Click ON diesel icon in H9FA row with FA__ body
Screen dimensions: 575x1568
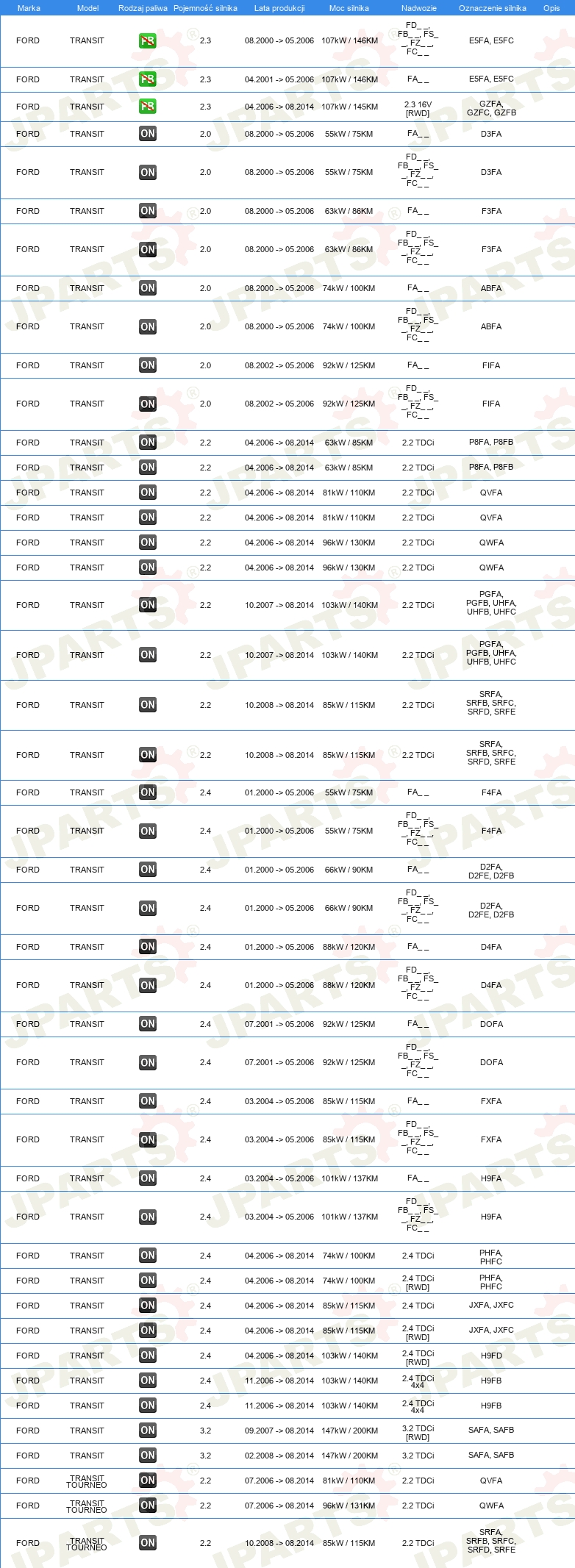[148, 1178]
